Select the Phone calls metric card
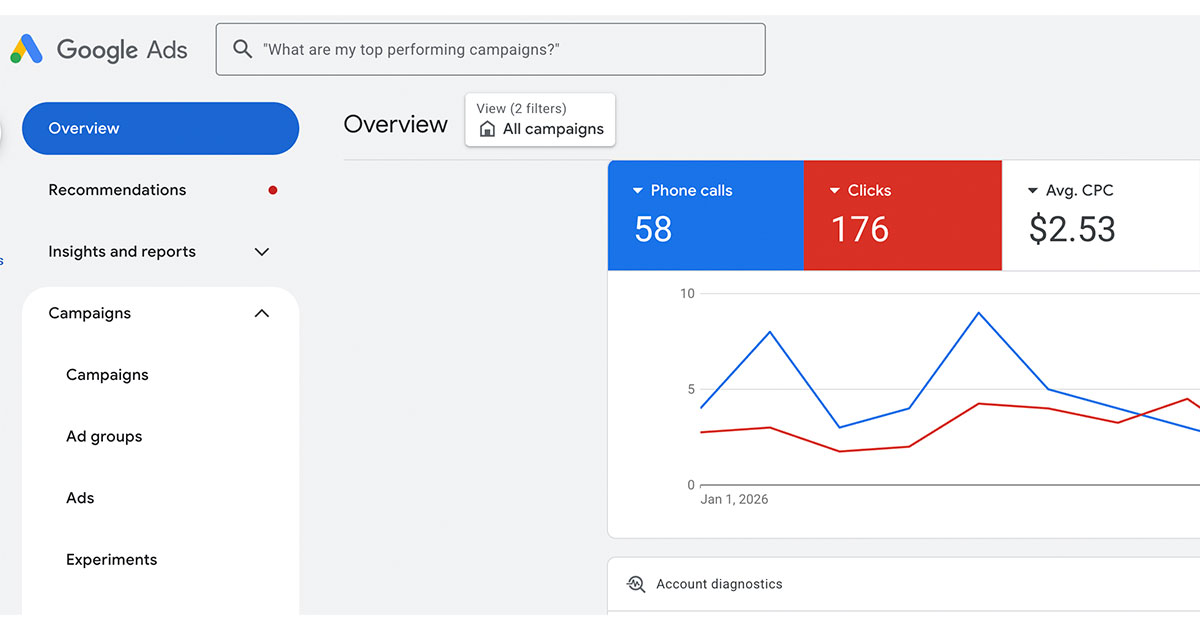The image size is (1200, 630). 705,215
